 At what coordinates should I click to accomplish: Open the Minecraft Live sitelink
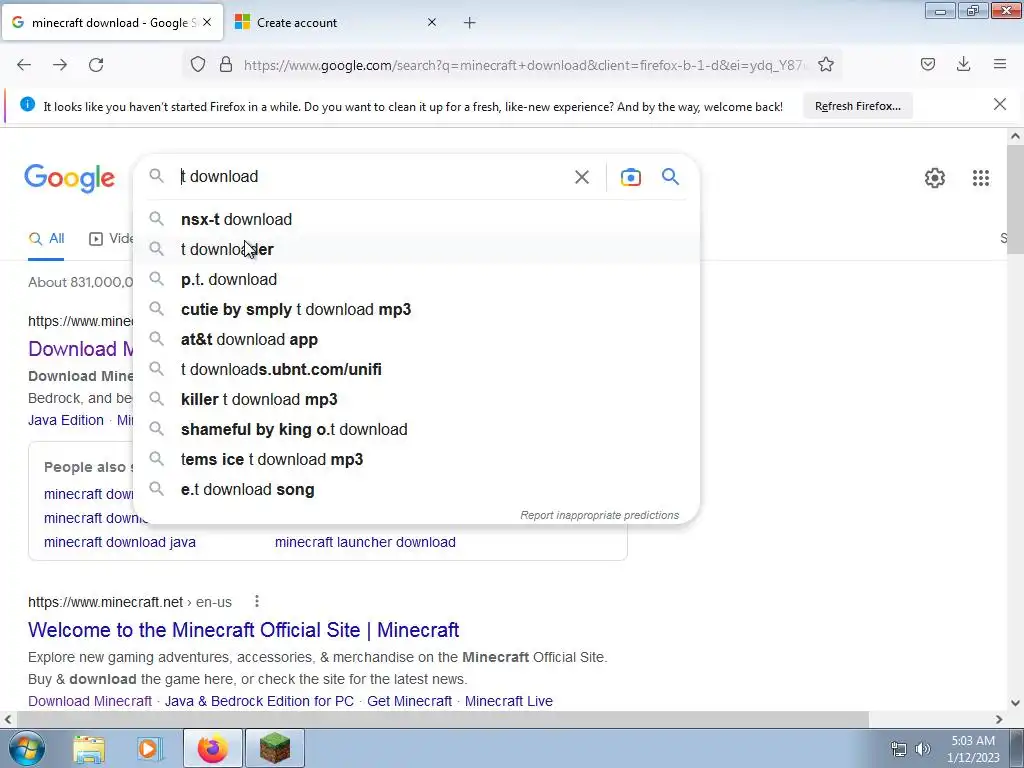point(509,701)
